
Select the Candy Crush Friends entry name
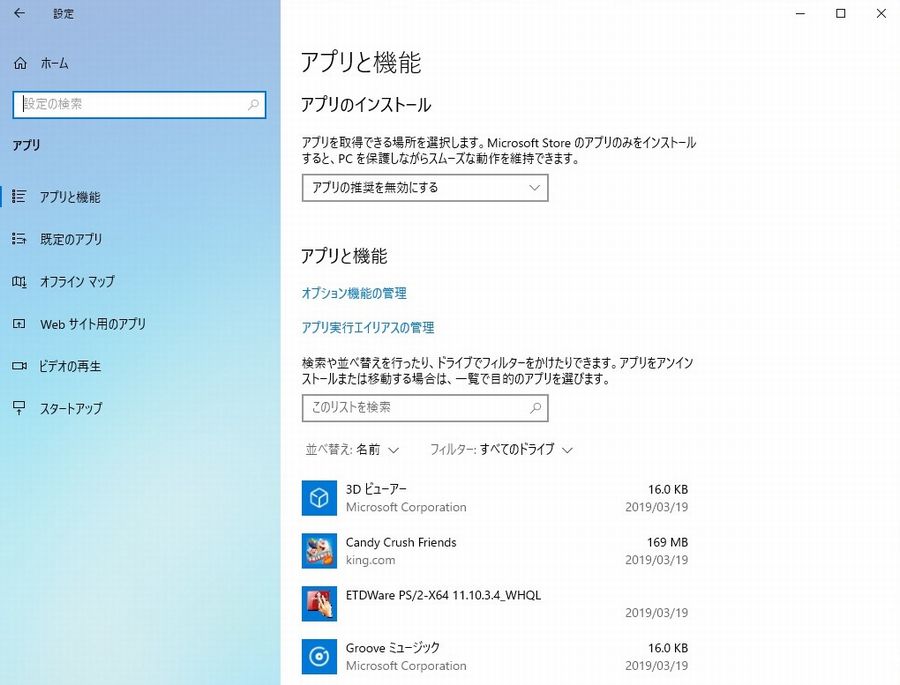coord(401,543)
